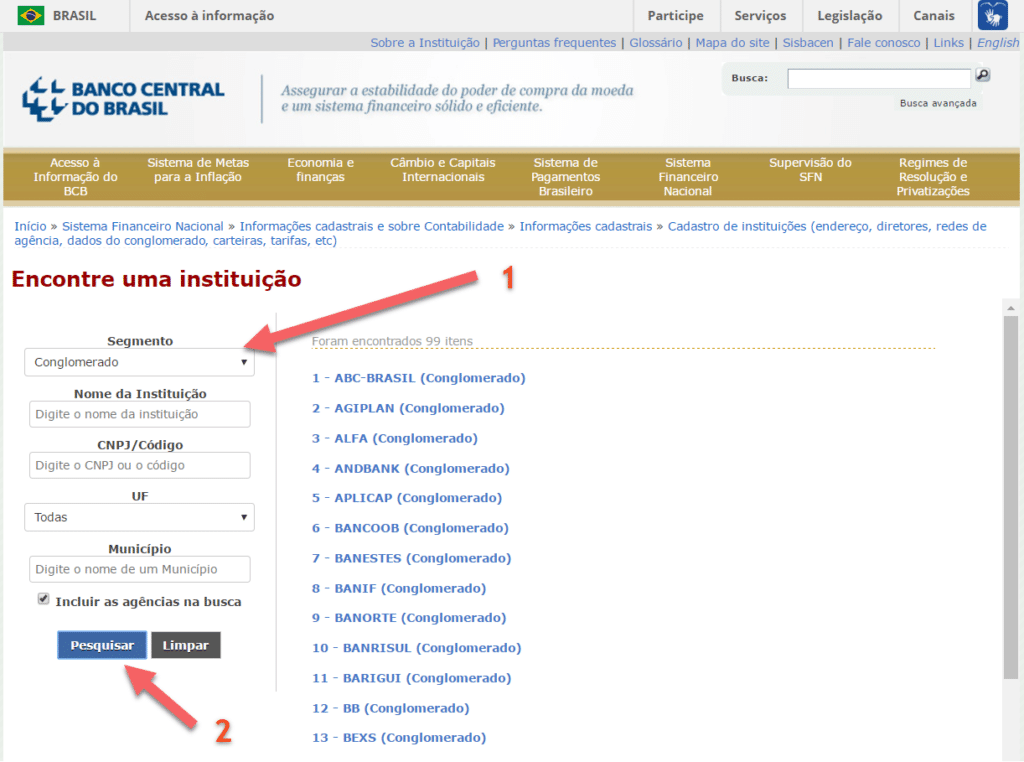Click the Município input field
The image size is (1024, 762).
(139, 569)
